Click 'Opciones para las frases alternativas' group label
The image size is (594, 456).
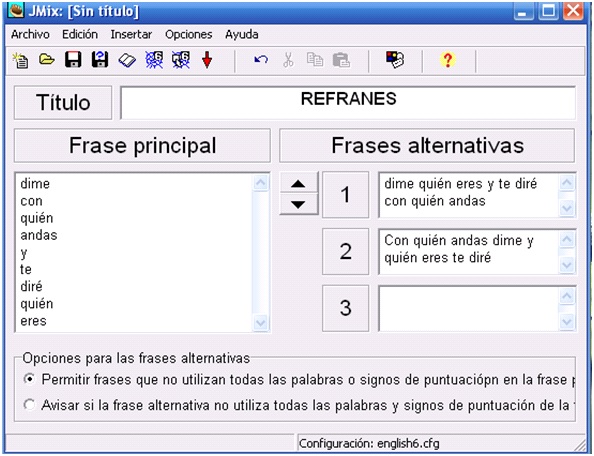136,358
